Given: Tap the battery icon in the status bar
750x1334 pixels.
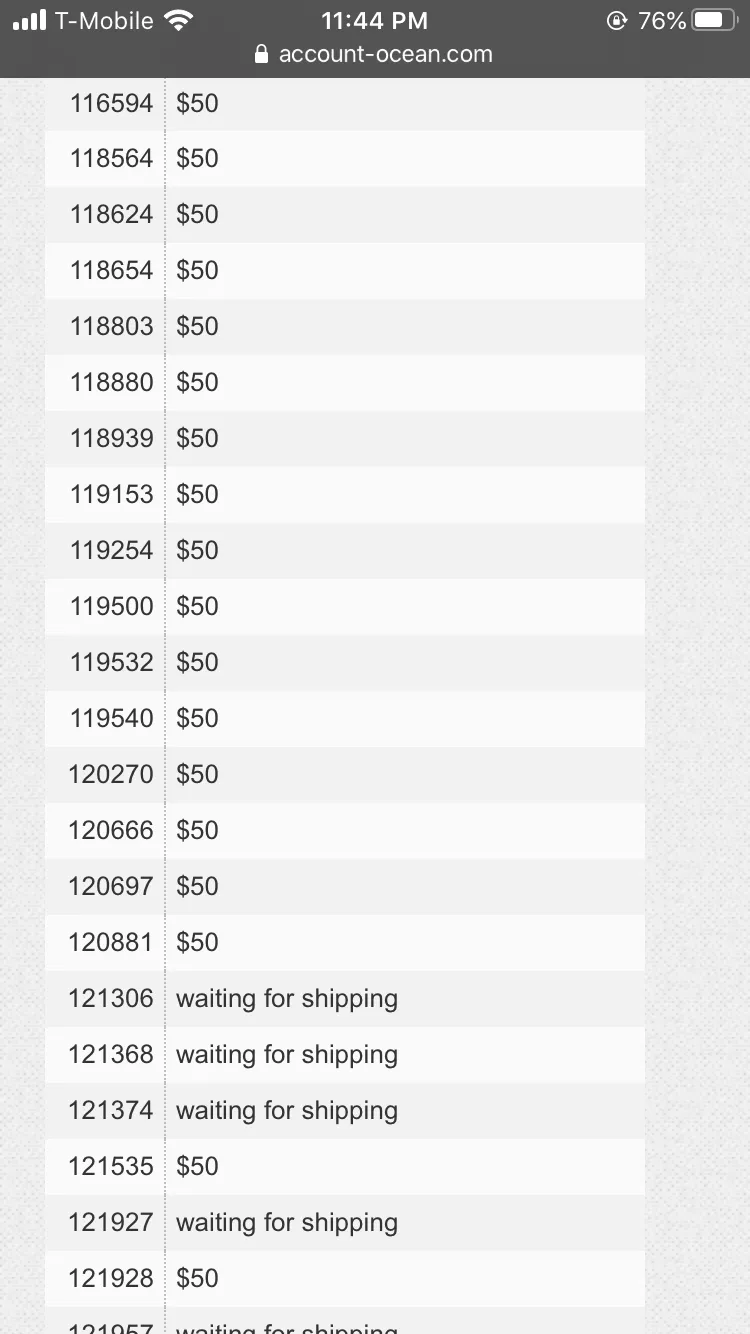Looking at the screenshot, I should tap(715, 20).
